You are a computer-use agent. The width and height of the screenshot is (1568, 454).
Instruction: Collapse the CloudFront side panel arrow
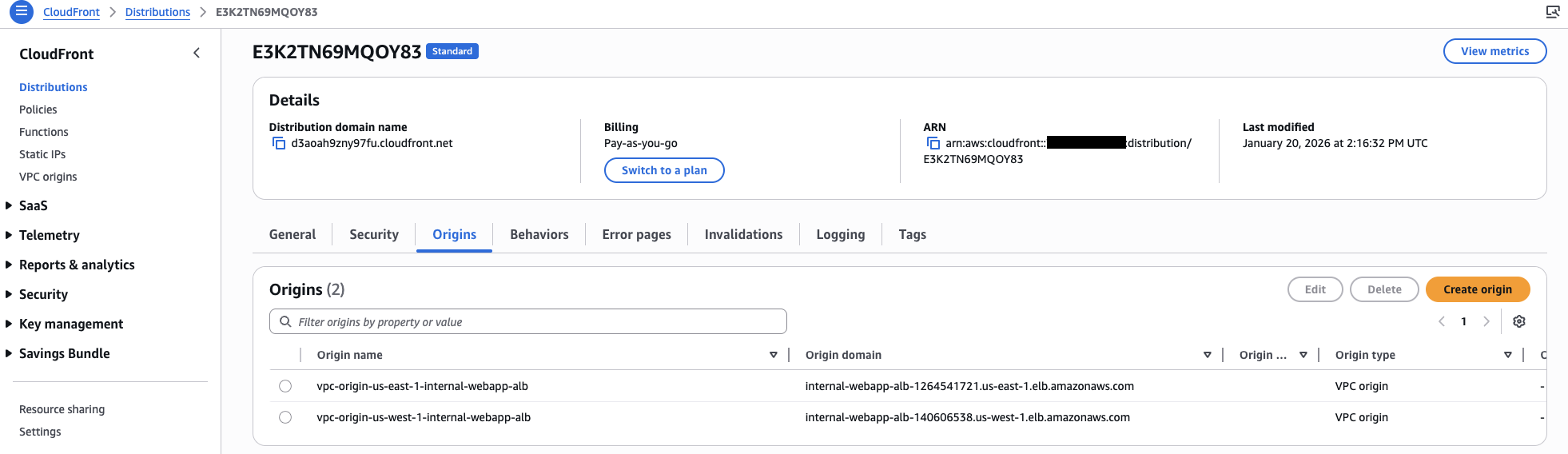(197, 54)
